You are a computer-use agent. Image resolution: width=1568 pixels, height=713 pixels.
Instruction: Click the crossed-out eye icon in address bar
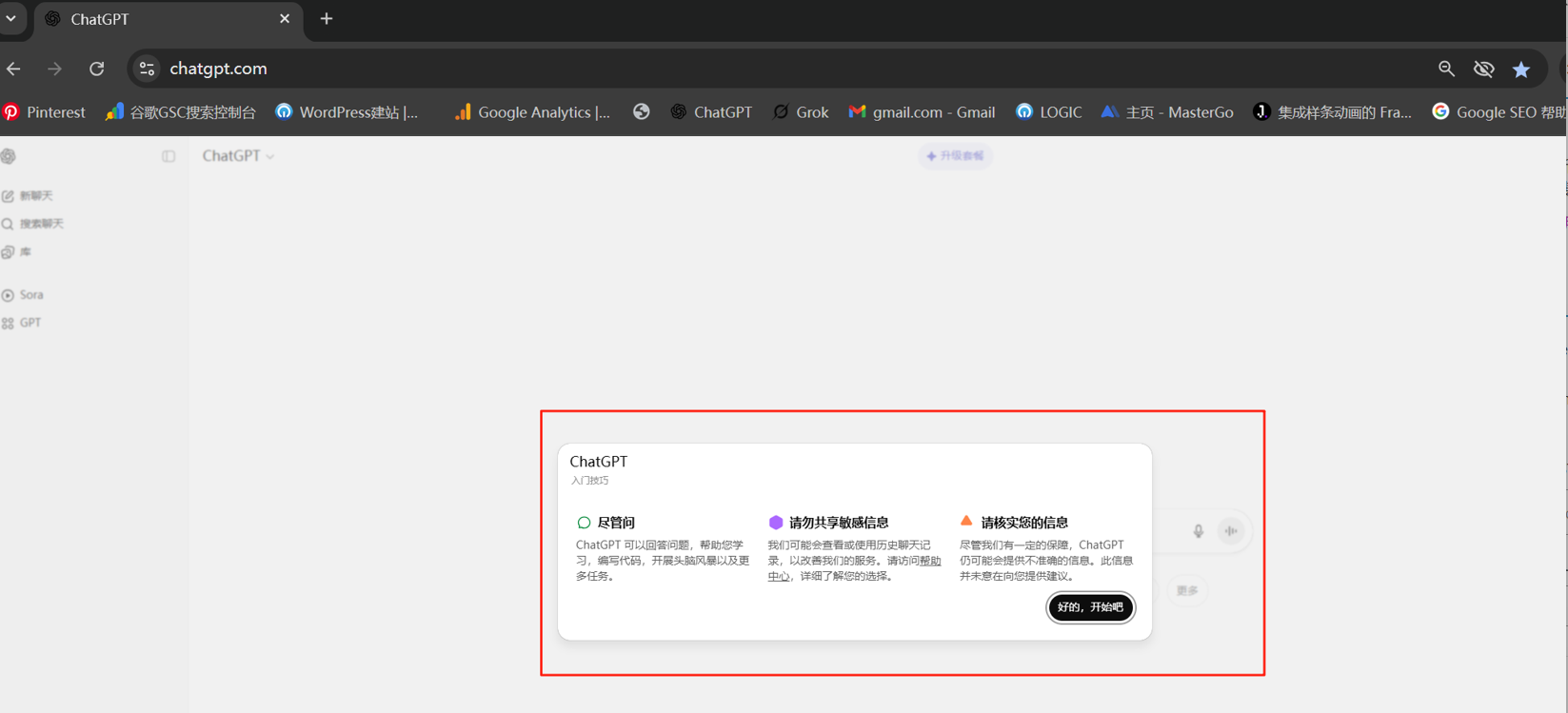pos(1483,69)
